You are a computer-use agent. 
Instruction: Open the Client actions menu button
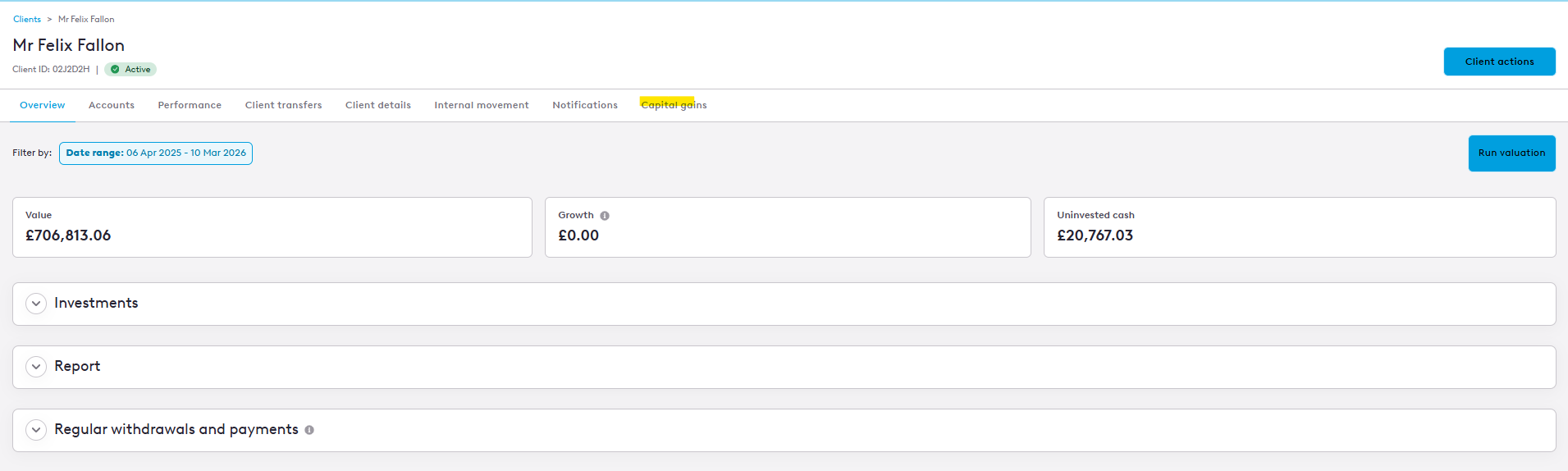[1499, 62]
